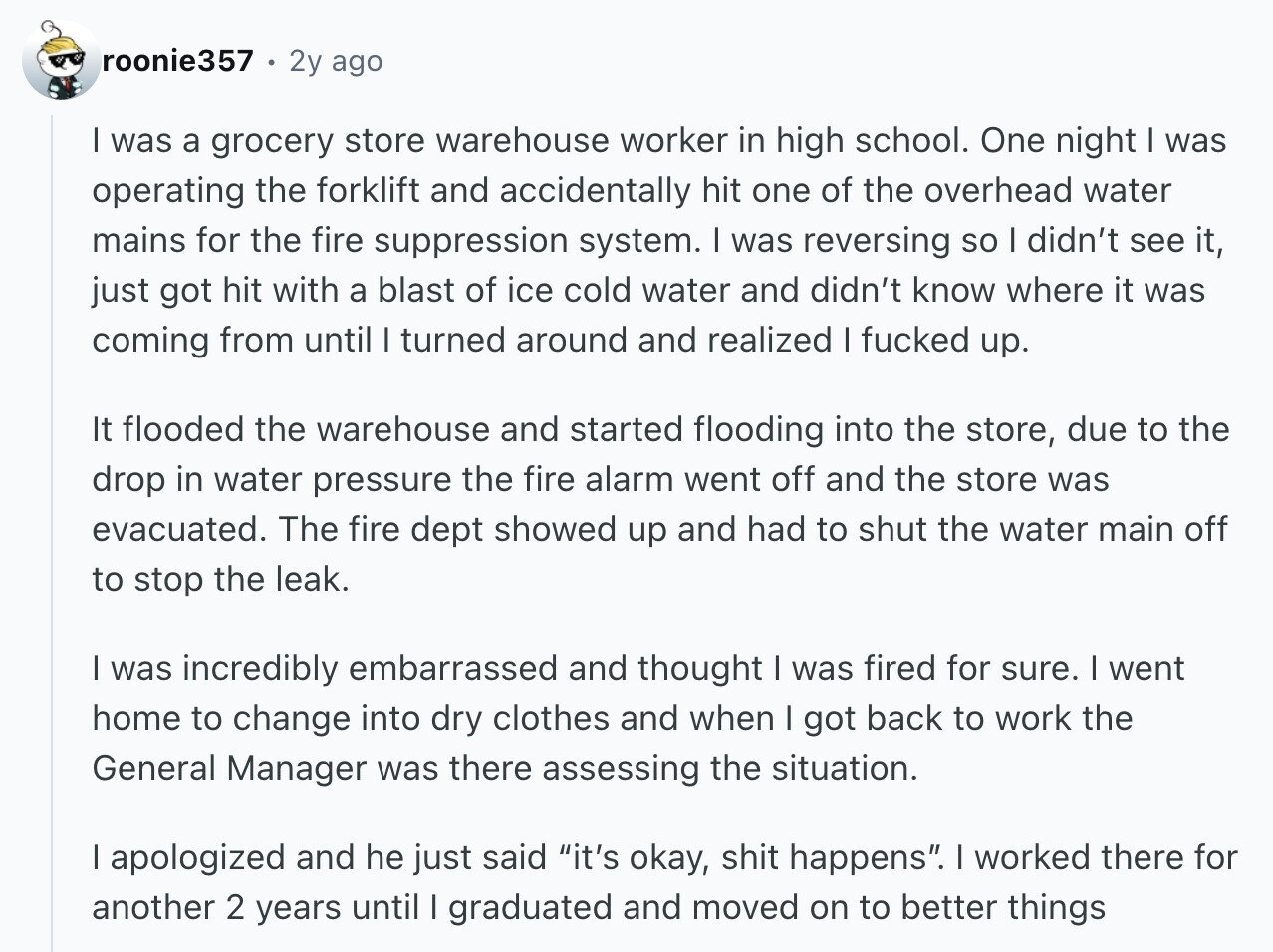Click the phrase 'to stop the leak'

pos(219,579)
